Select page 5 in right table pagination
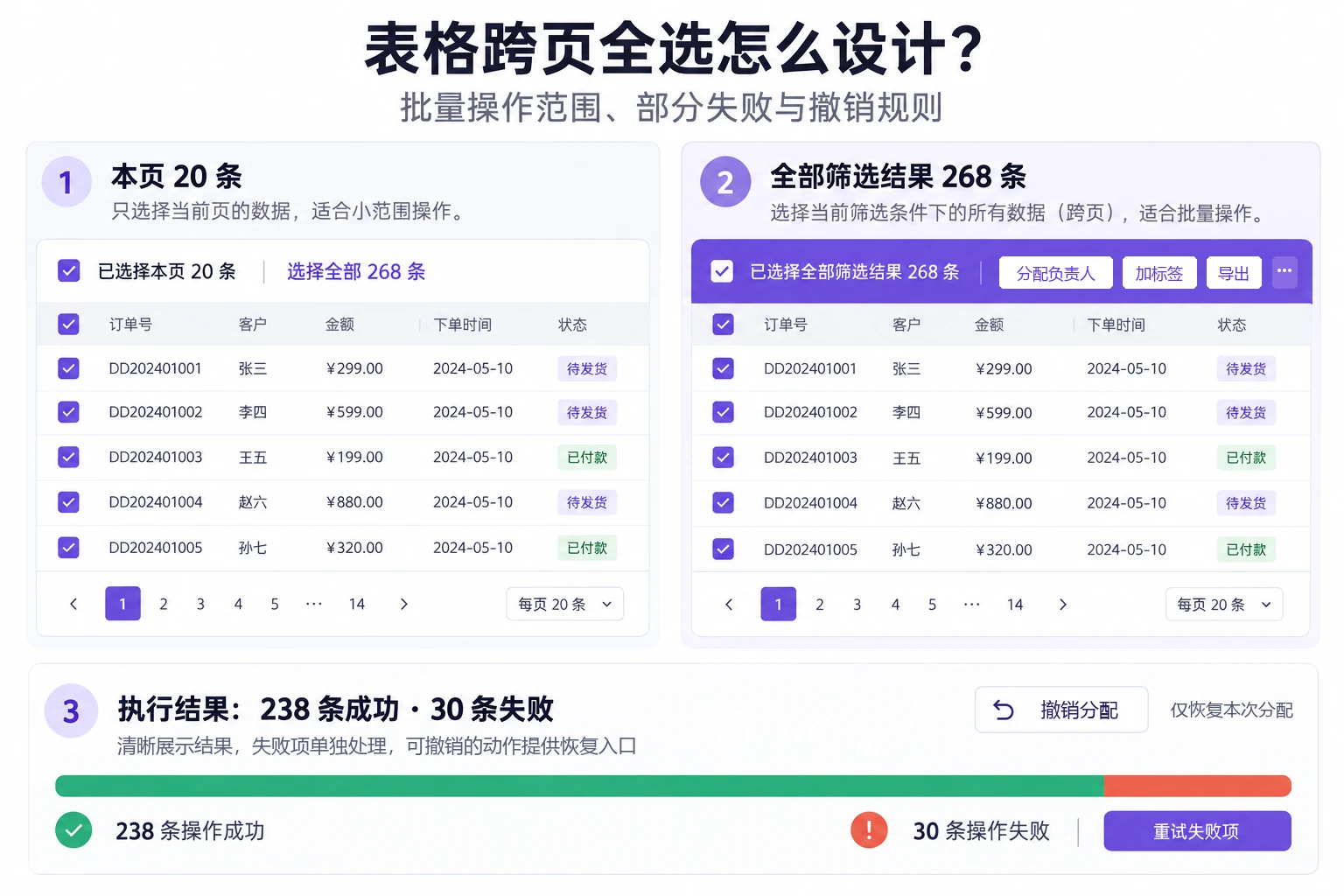This screenshot has width=1344, height=896. pyautogui.click(x=932, y=605)
